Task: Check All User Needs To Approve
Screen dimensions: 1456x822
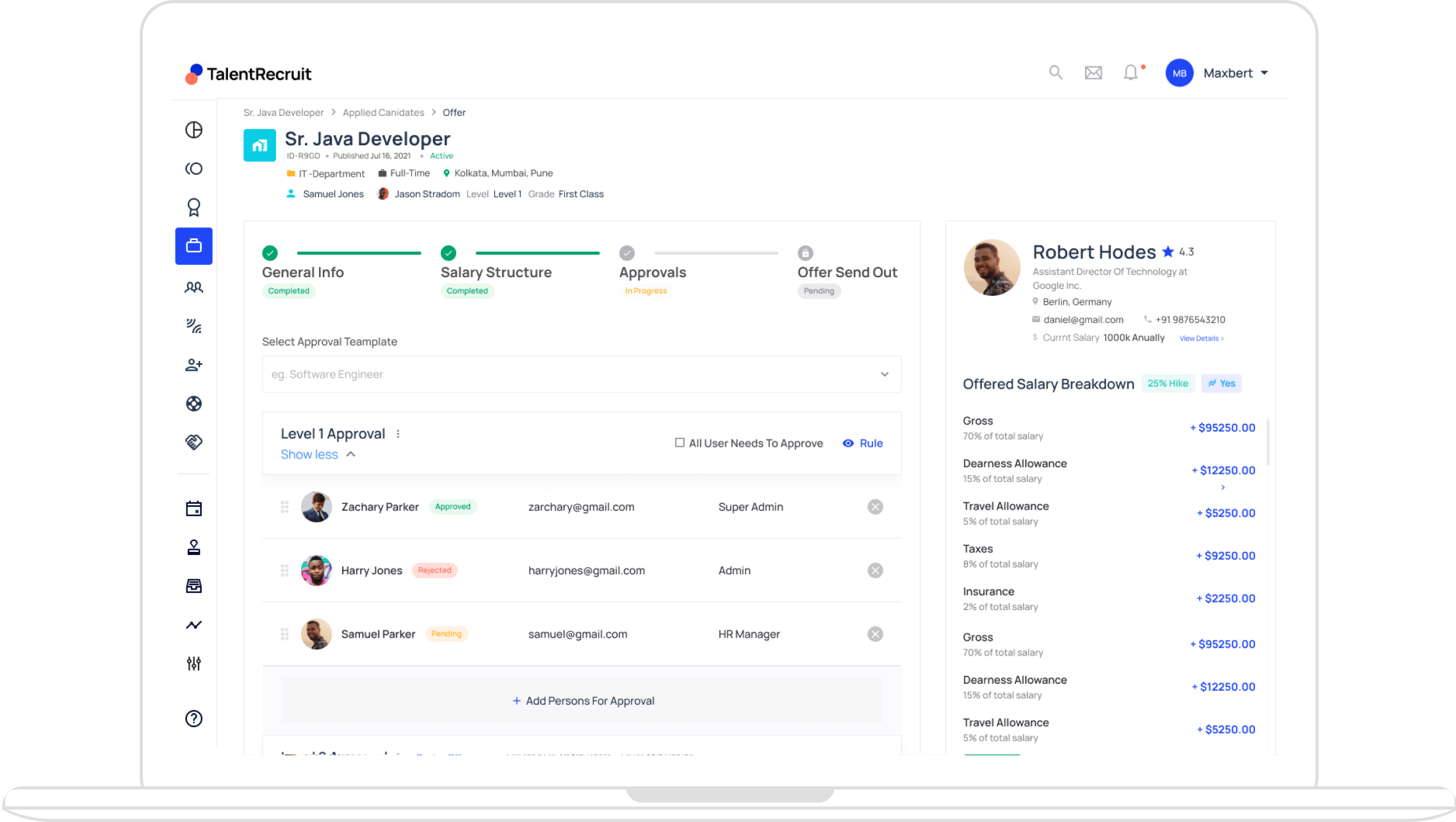Action: point(680,442)
